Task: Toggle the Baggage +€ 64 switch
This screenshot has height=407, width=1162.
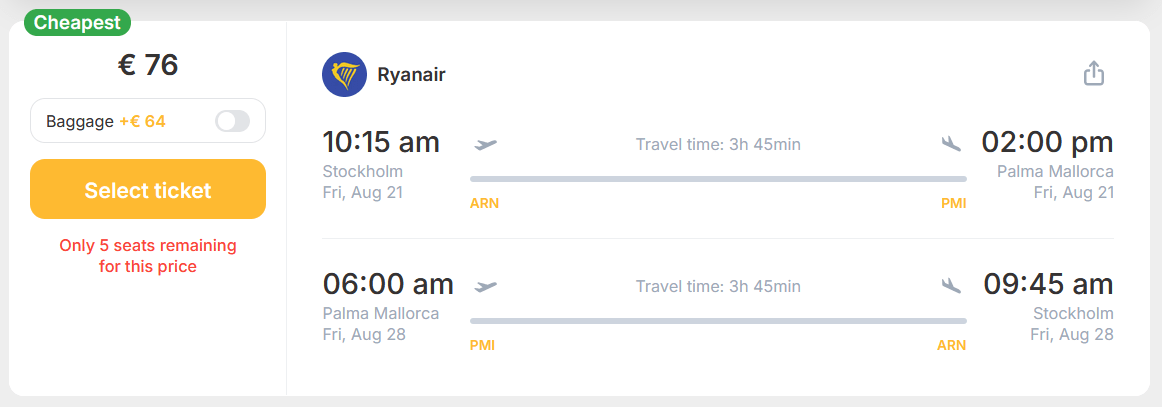Action: 232,121
